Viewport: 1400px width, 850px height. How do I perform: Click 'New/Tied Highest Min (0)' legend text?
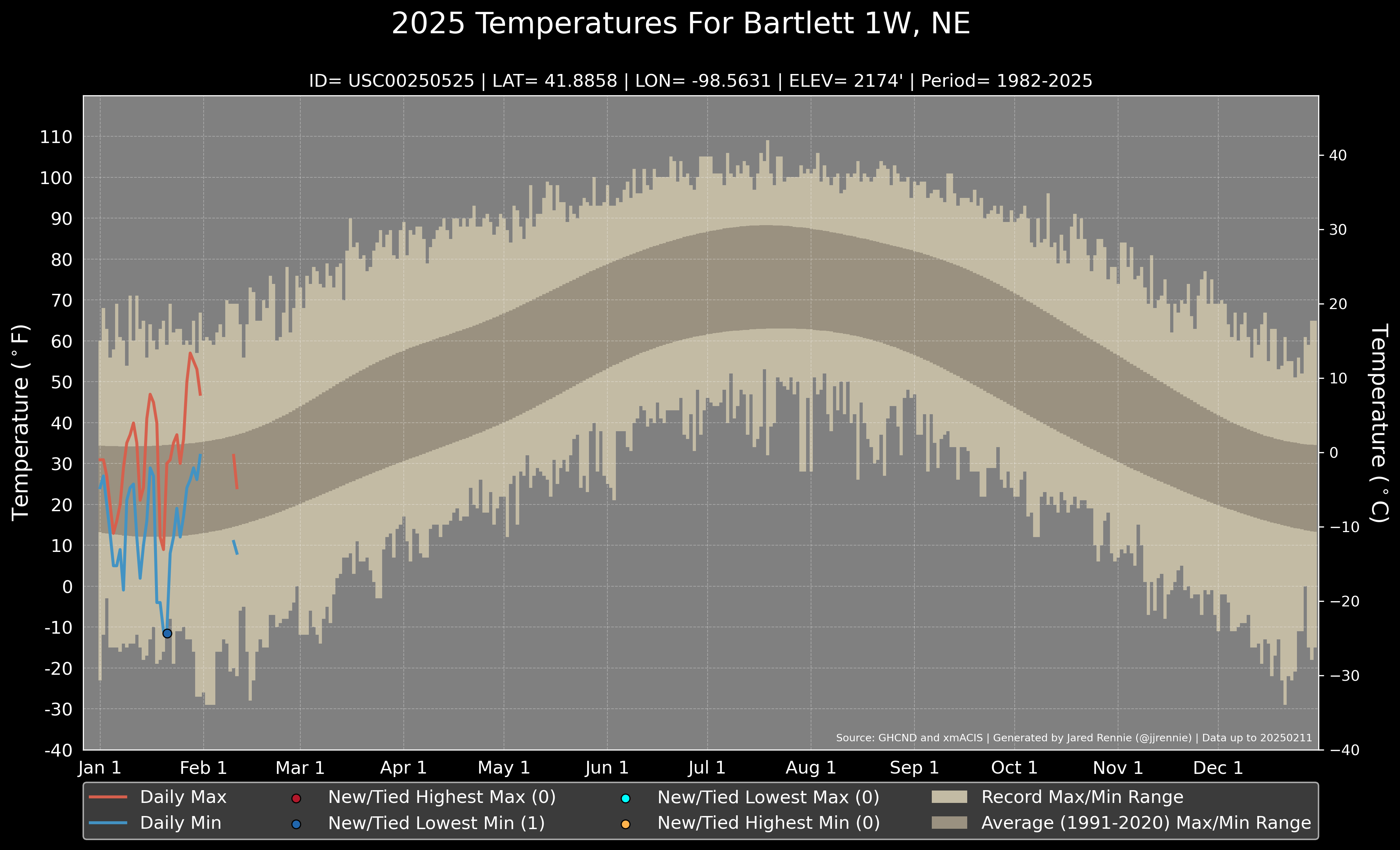pos(769,823)
